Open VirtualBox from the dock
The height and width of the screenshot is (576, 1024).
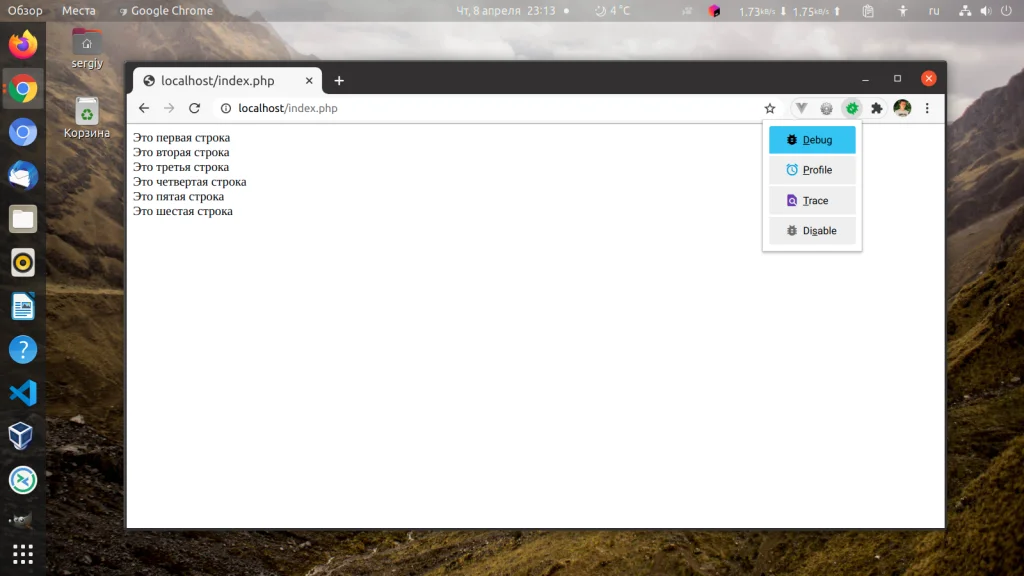(x=23, y=436)
